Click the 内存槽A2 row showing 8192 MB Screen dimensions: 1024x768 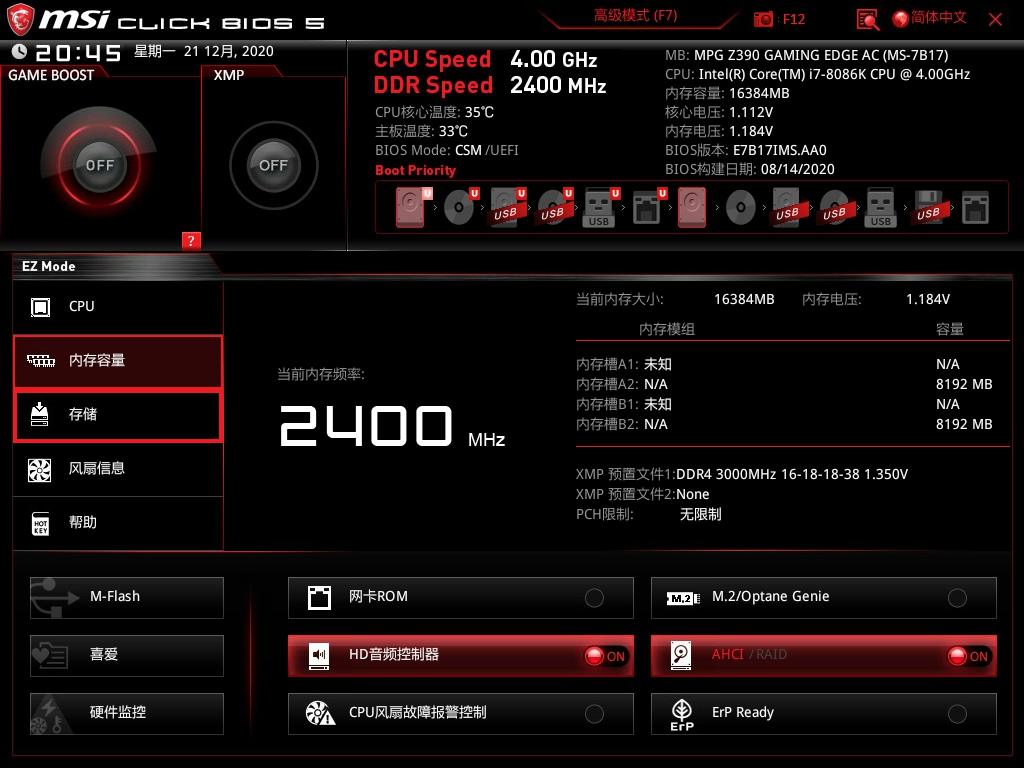click(x=784, y=384)
